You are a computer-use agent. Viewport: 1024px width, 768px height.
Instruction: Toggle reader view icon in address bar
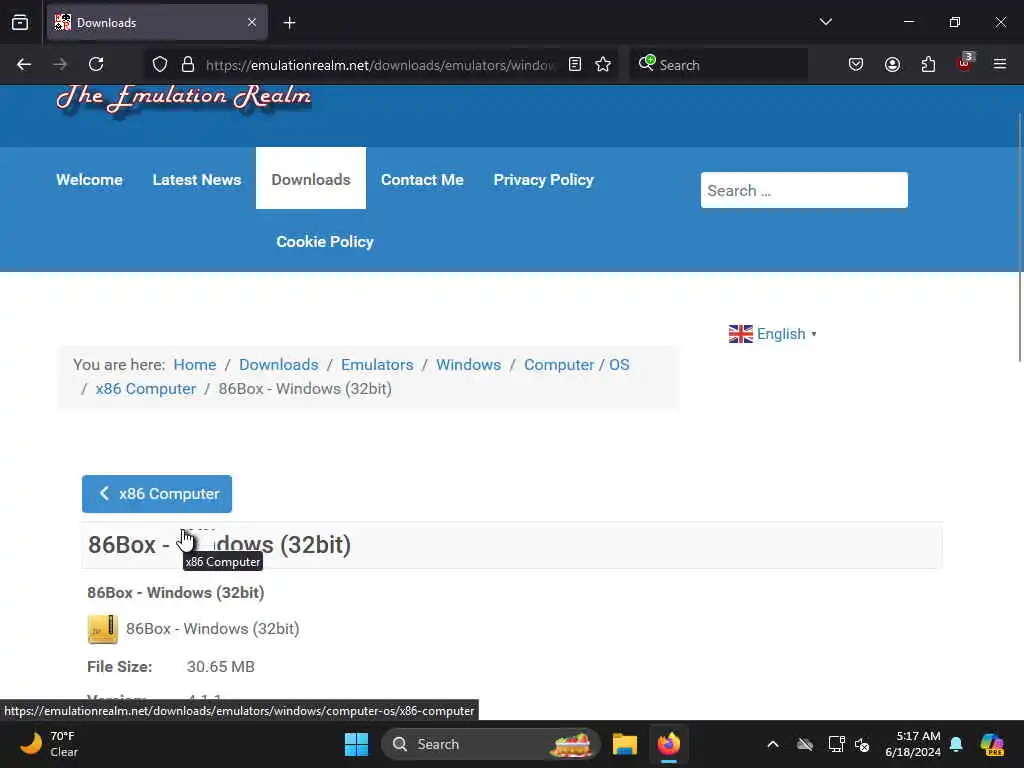click(x=575, y=65)
